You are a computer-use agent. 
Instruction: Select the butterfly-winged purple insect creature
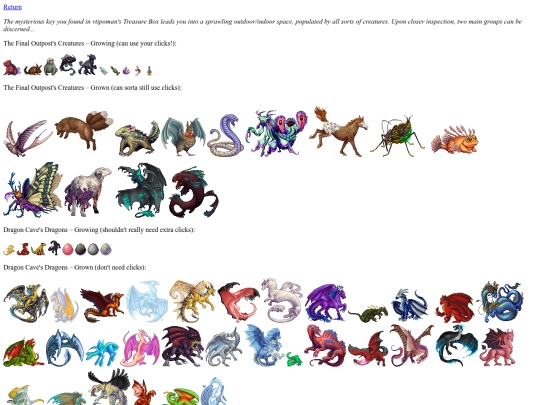pyautogui.click(x=33, y=190)
